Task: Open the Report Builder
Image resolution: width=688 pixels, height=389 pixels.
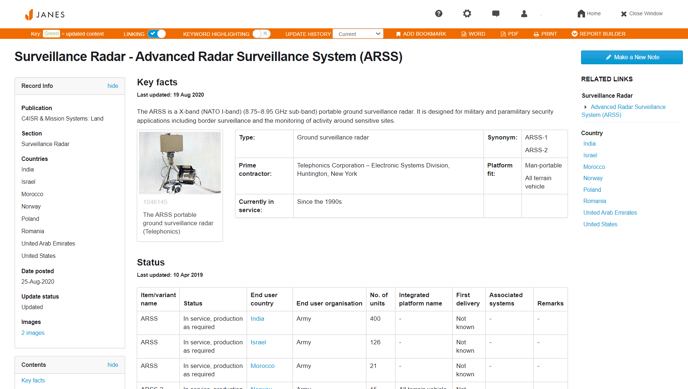Action: [x=598, y=34]
